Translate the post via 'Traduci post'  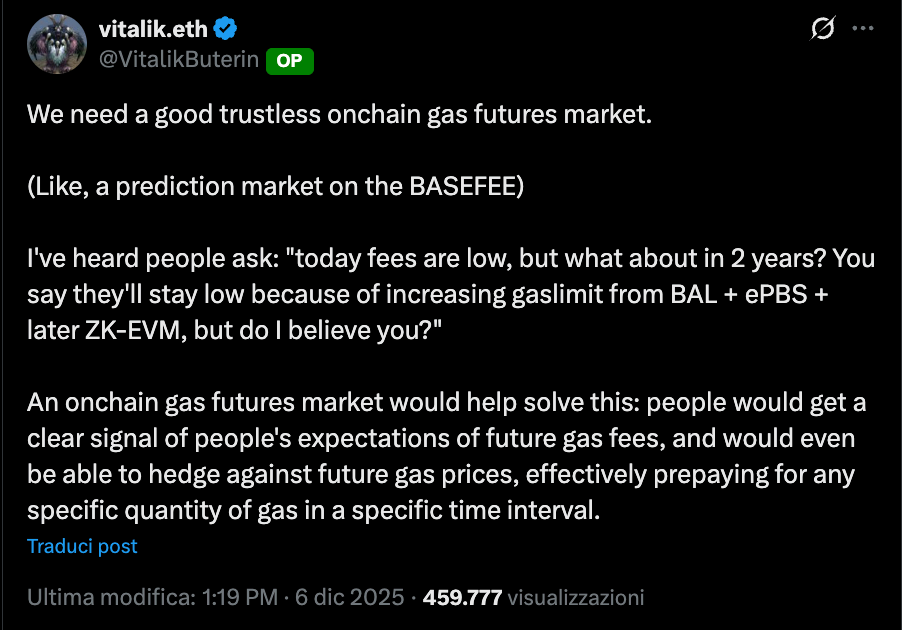(83, 546)
